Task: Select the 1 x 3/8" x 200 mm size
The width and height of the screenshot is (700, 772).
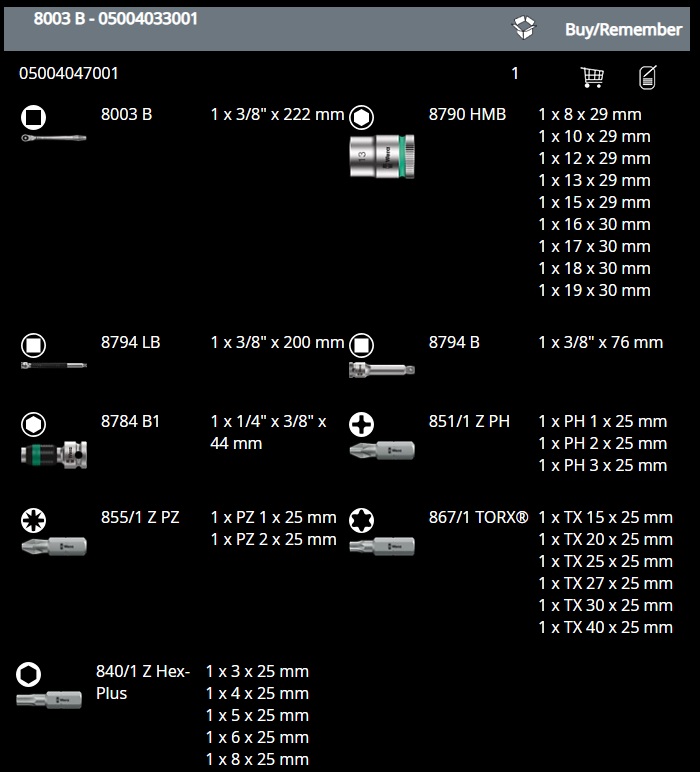Action: [x=277, y=342]
